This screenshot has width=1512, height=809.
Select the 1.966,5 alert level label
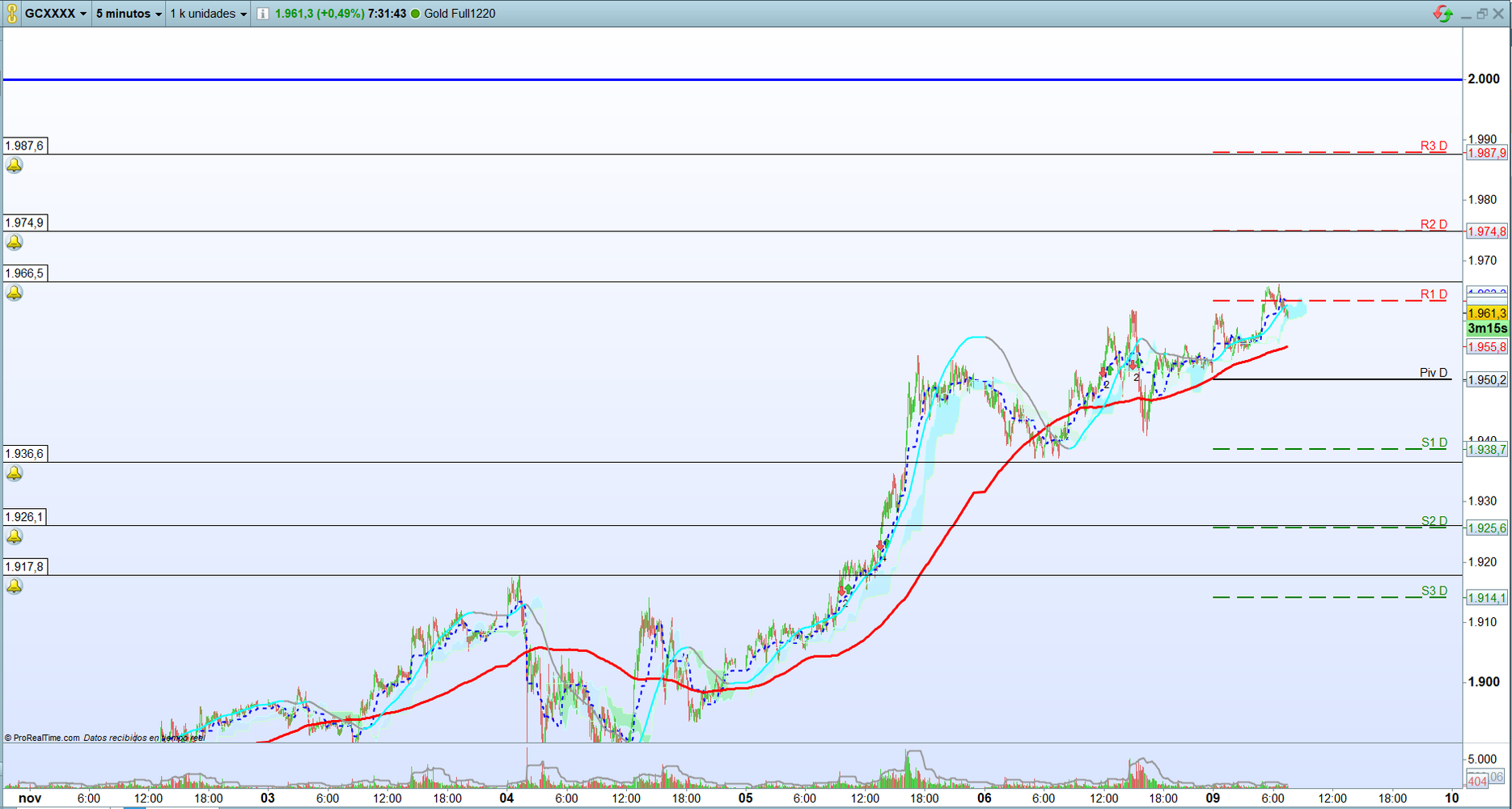(x=24, y=273)
